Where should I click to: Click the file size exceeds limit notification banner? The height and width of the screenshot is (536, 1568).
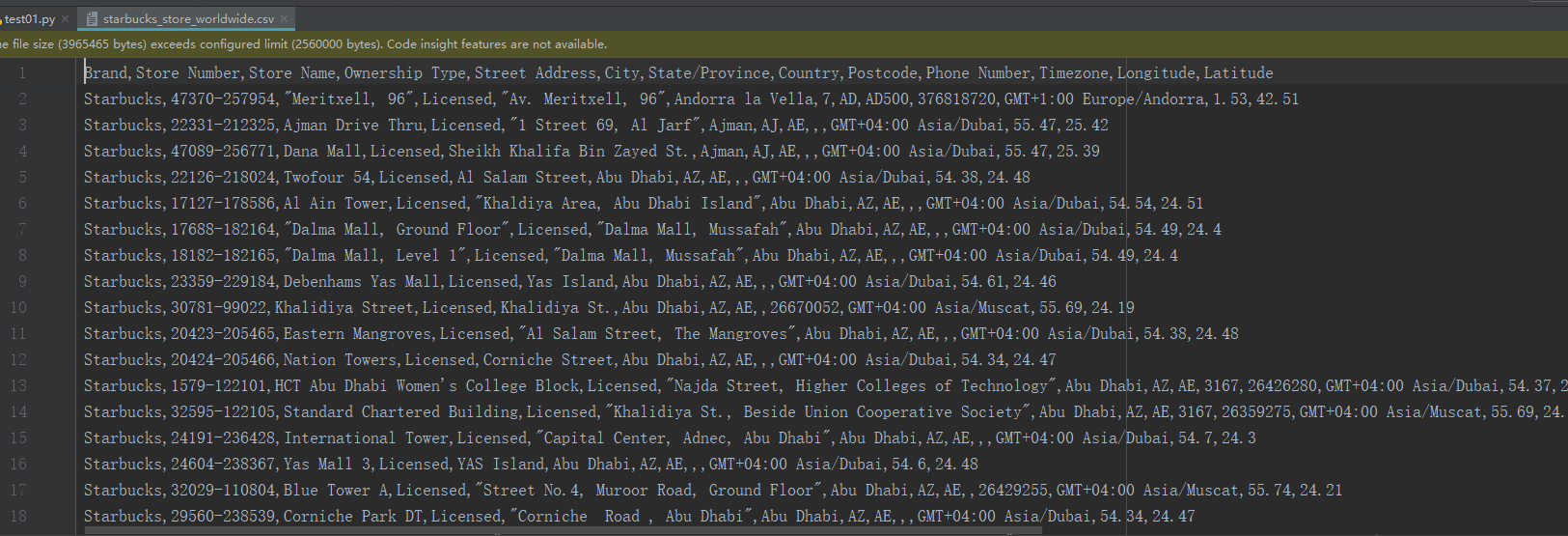point(784,44)
